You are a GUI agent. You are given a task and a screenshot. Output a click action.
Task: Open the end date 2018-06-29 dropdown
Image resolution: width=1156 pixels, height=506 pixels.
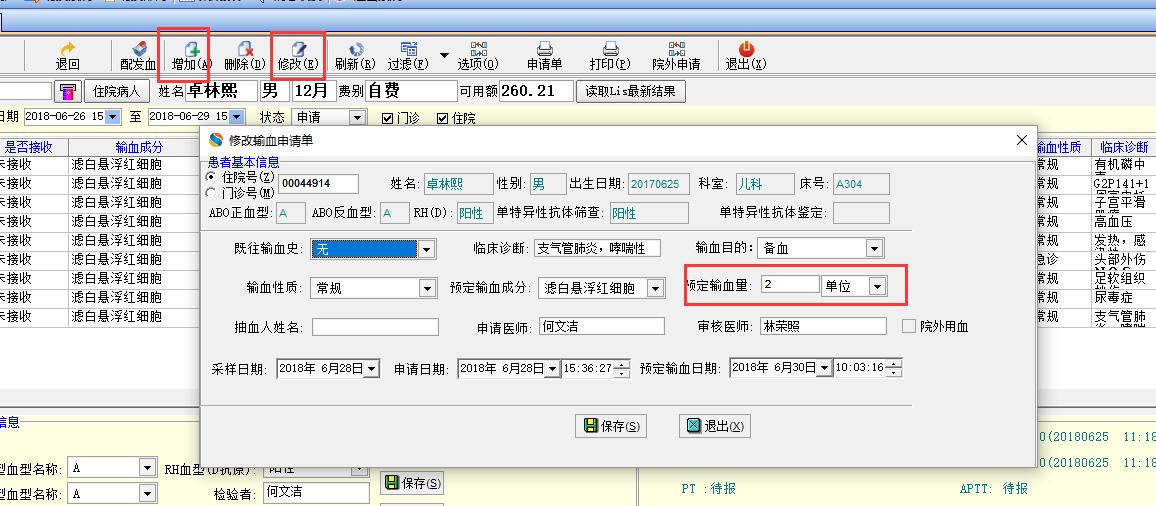pyautogui.click(x=237, y=117)
